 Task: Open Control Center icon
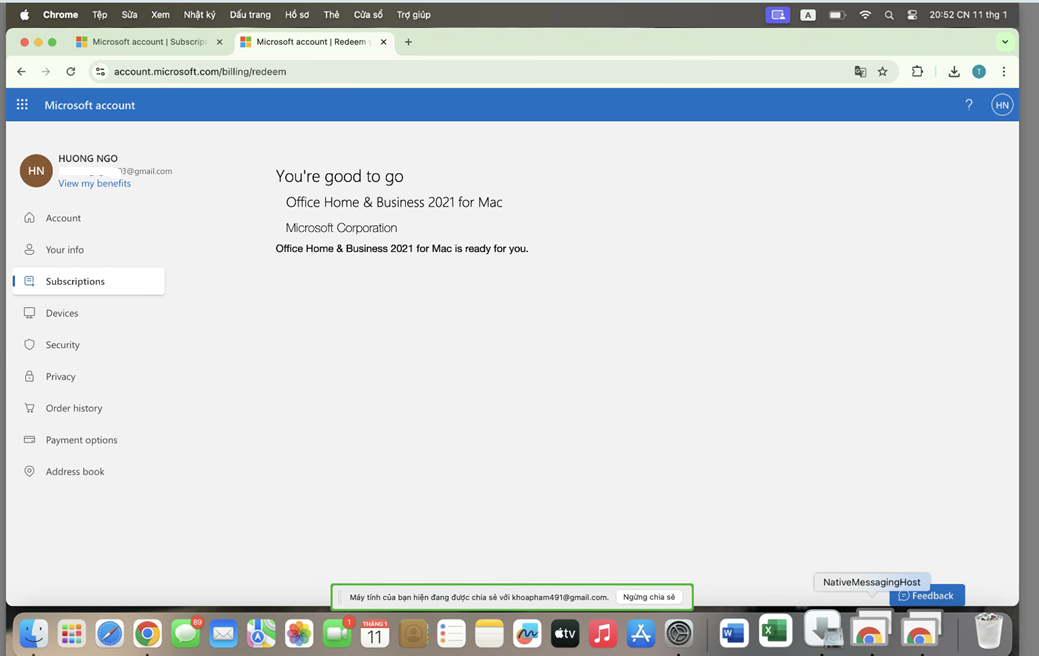click(912, 15)
